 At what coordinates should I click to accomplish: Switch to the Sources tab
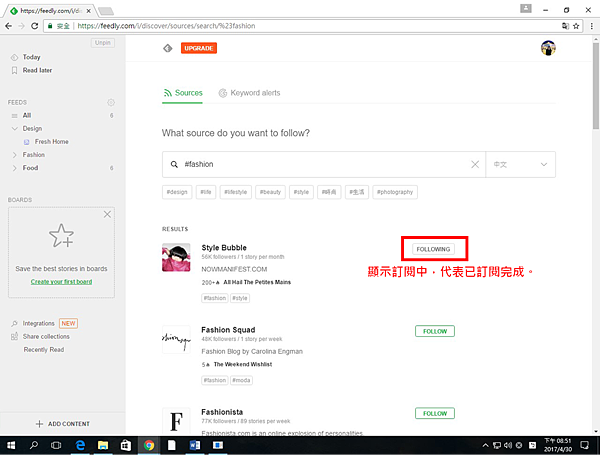[x=183, y=93]
